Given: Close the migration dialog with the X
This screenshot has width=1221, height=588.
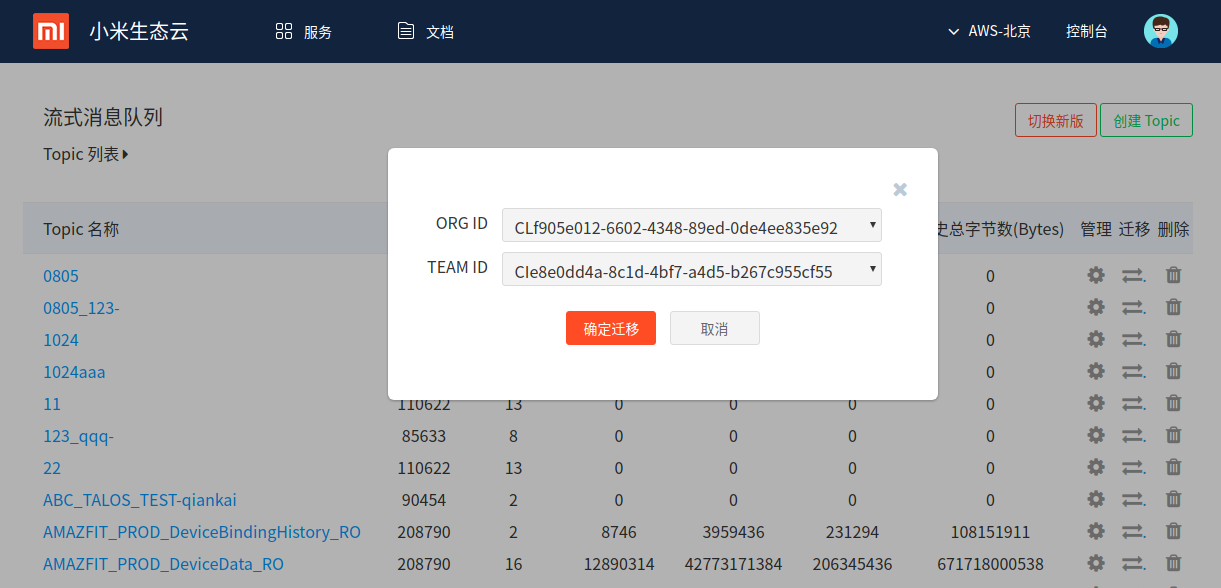Looking at the screenshot, I should coord(900,189).
